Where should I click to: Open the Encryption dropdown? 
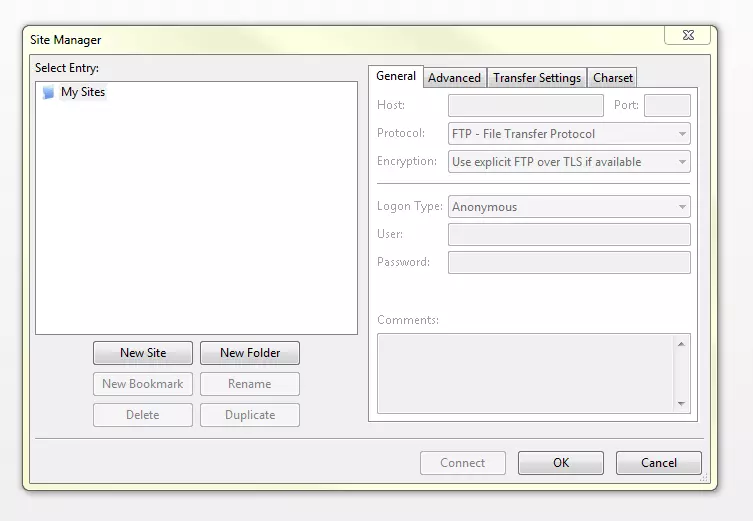click(569, 162)
